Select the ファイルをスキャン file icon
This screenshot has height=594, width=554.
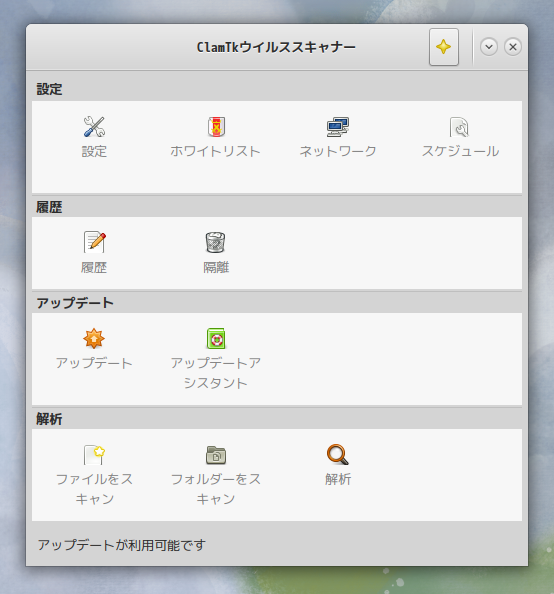coord(94,455)
